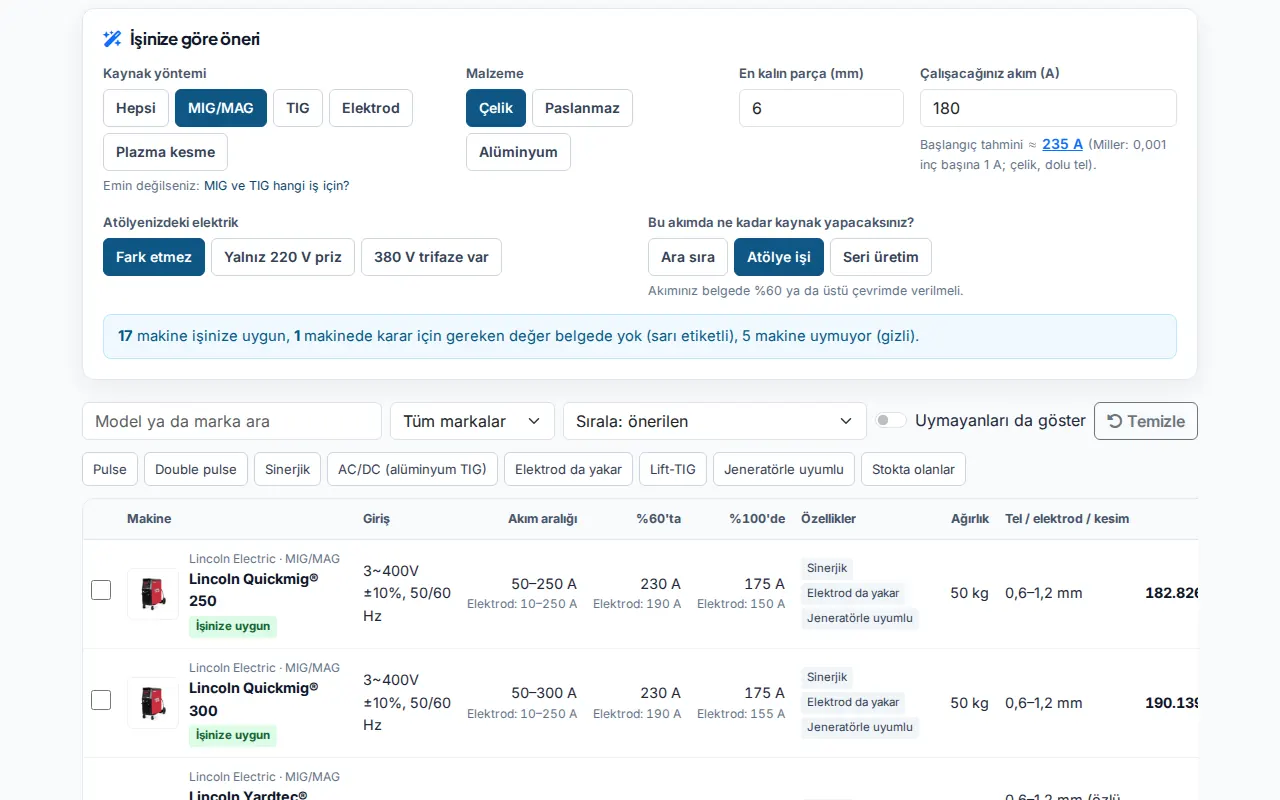The width and height of the screenshot is (1280, 800).
Task: Click the magic wand icon beside İşinize göre öneri
Action: tap(112, 39)
